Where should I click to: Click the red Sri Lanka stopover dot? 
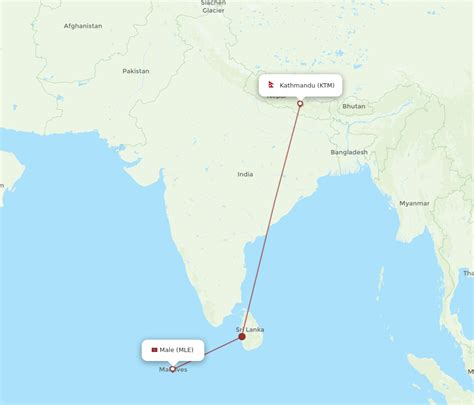pyautogui.click(x=242, y=337)
